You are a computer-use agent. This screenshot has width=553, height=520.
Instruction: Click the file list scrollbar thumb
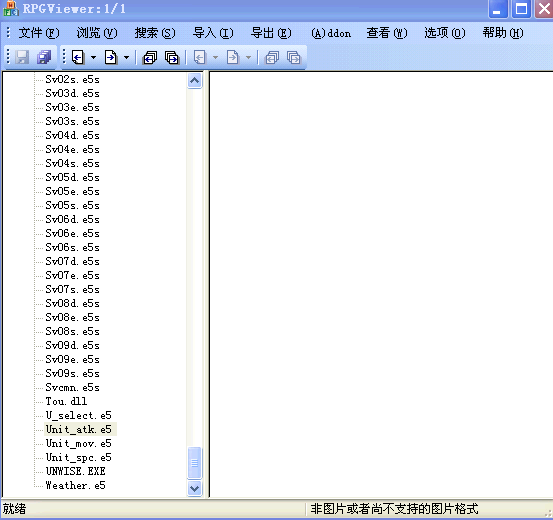[x=195, y=463]
